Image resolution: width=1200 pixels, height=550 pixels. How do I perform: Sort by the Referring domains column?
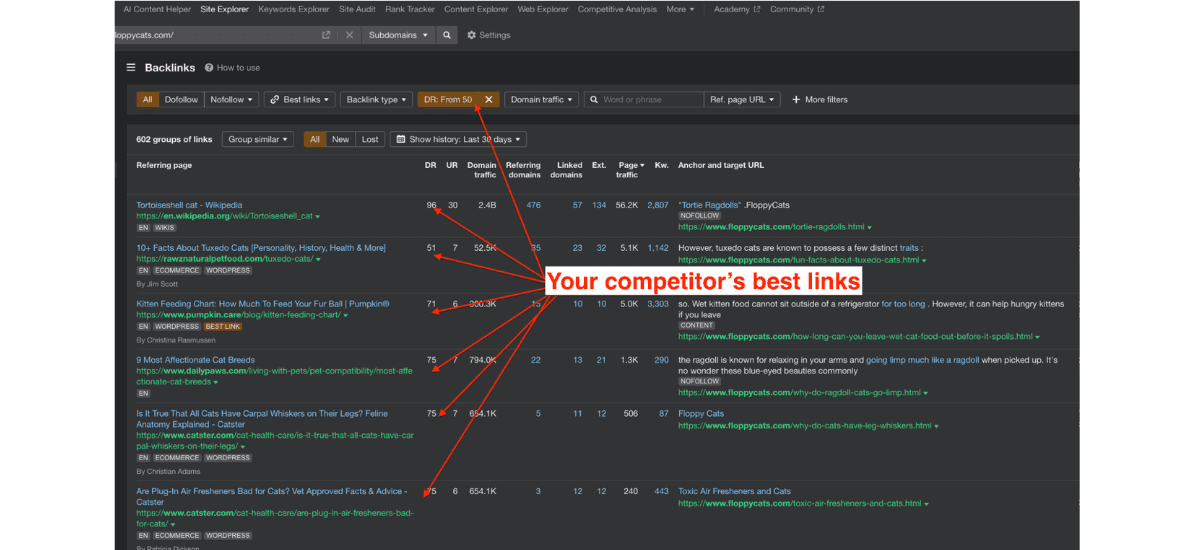523,170
